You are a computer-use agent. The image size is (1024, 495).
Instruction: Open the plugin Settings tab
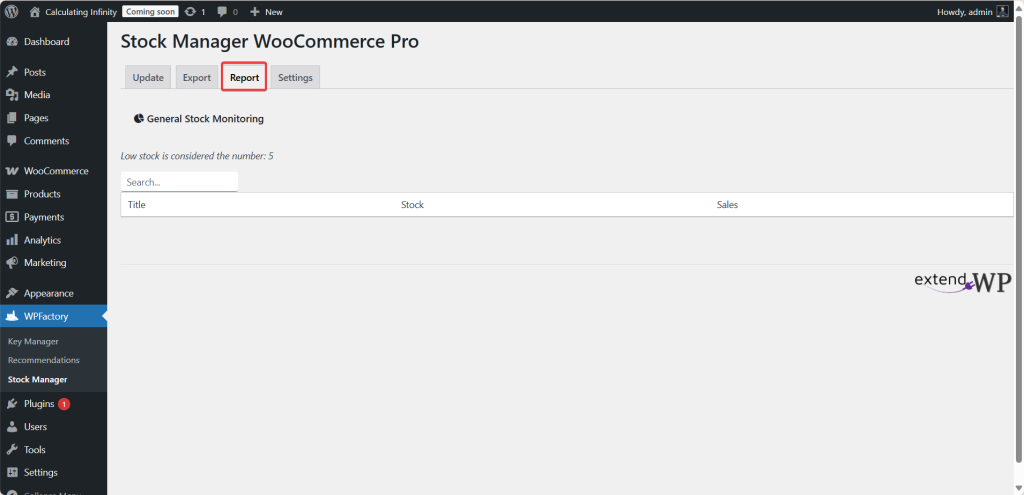pyautogui.click(x=295, y=77)
